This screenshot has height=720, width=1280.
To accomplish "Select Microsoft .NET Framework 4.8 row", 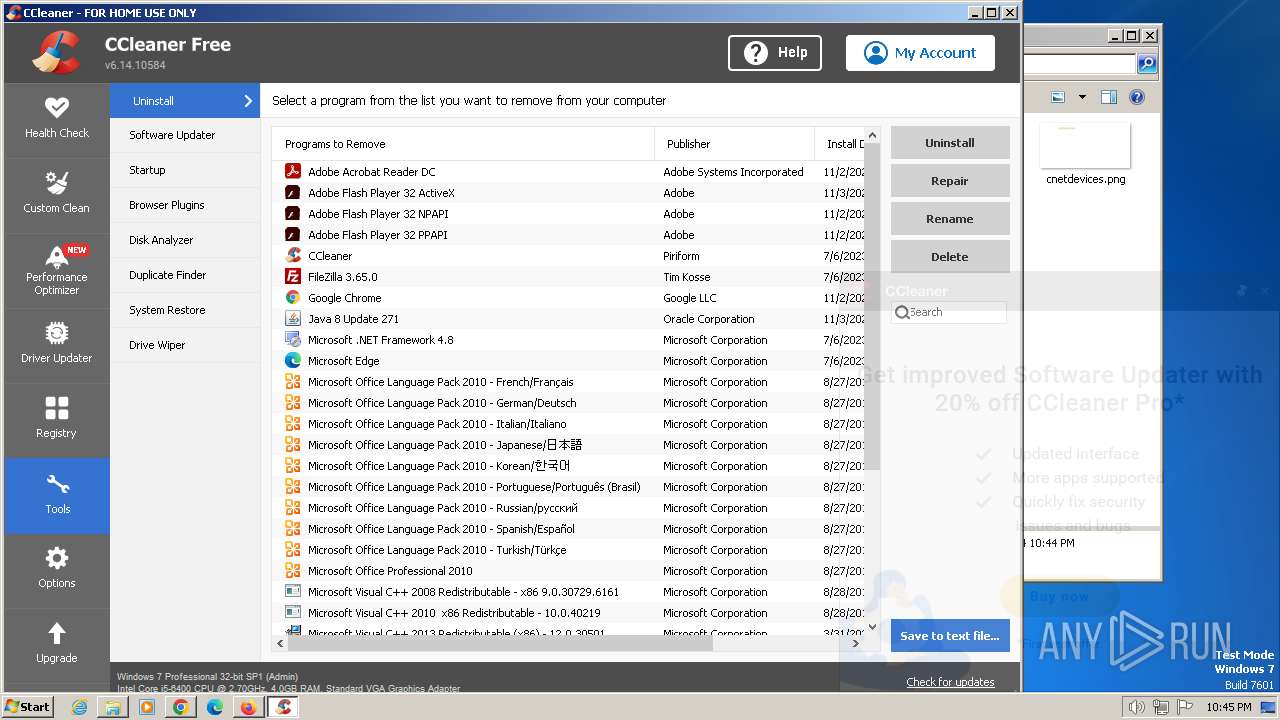I will coord(569,340).
